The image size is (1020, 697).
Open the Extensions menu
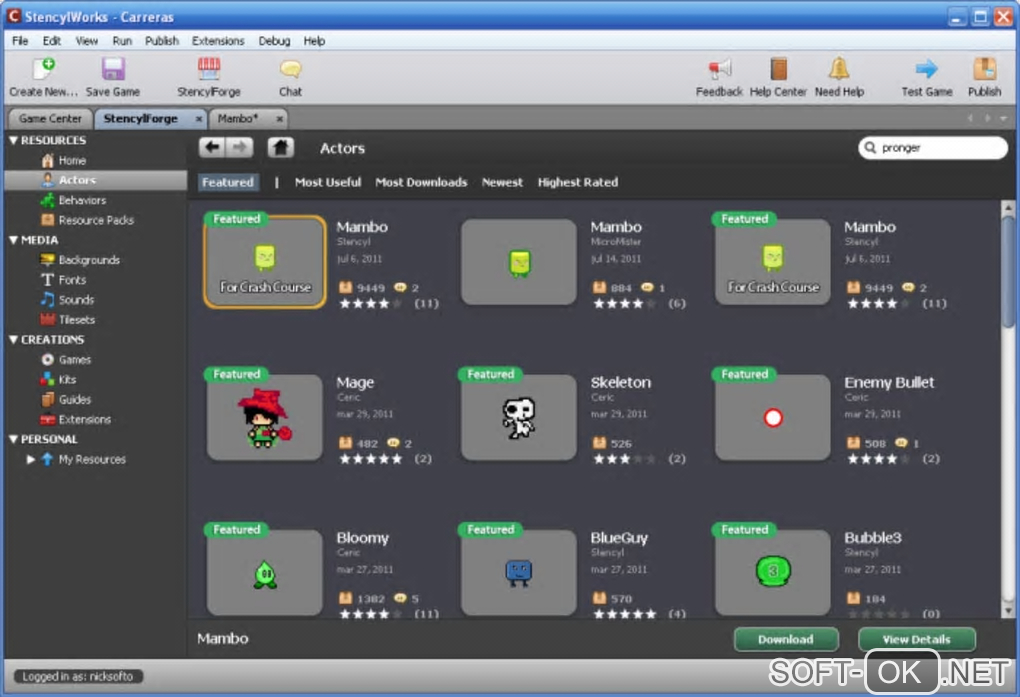click(x=218, y=41)
